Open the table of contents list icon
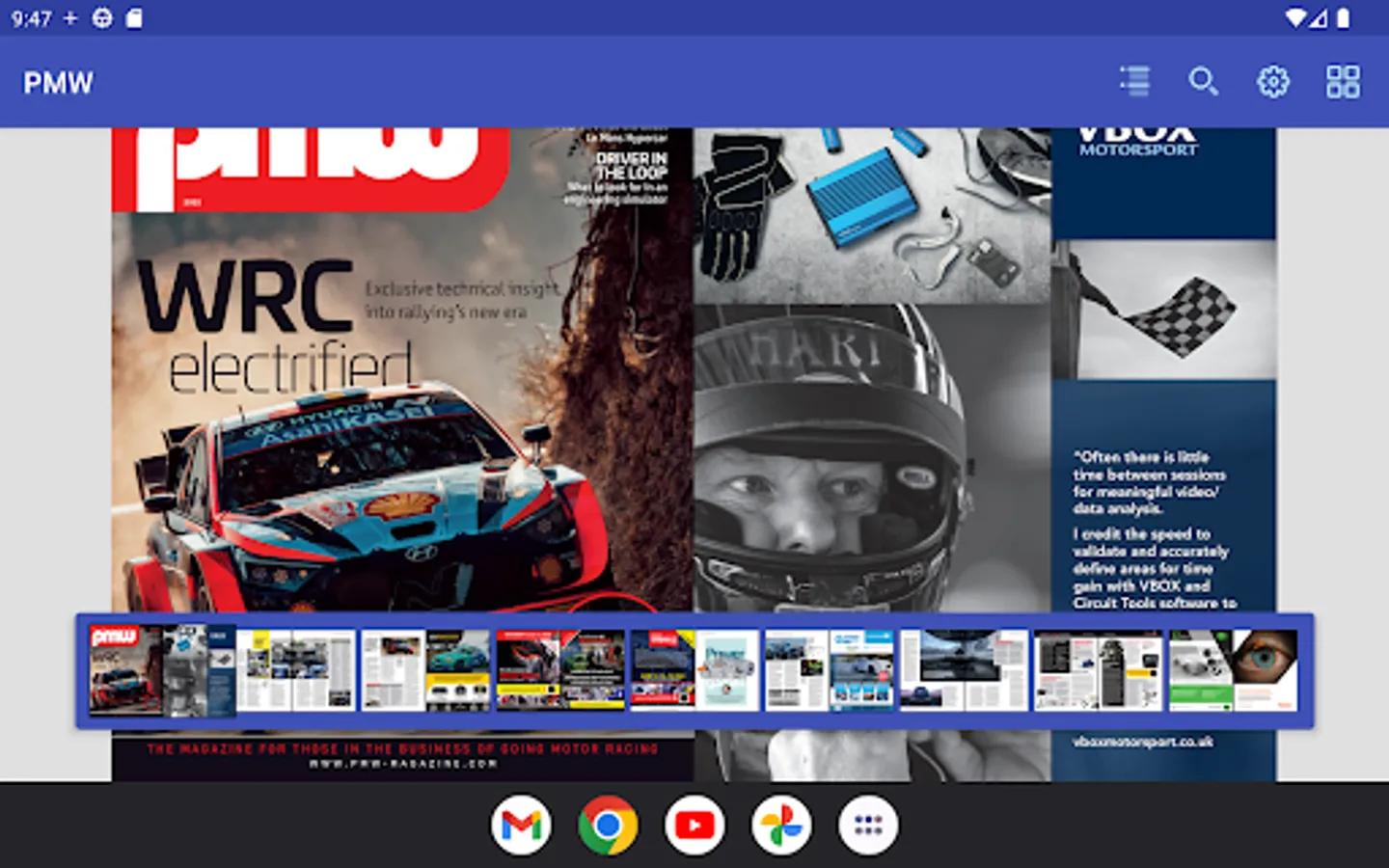This screenshot has width=1389, height=868. [x=1134, y=82]
